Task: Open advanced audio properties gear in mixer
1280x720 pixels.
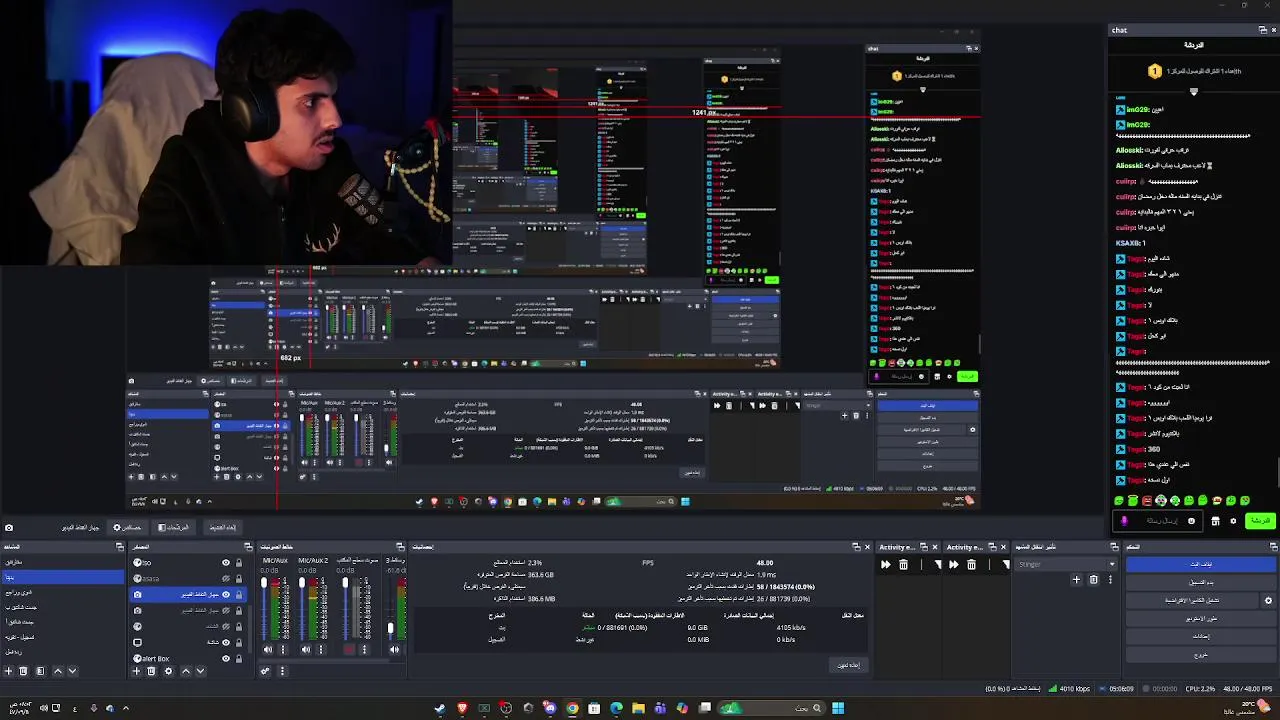Action: click(x=265, y=671)
